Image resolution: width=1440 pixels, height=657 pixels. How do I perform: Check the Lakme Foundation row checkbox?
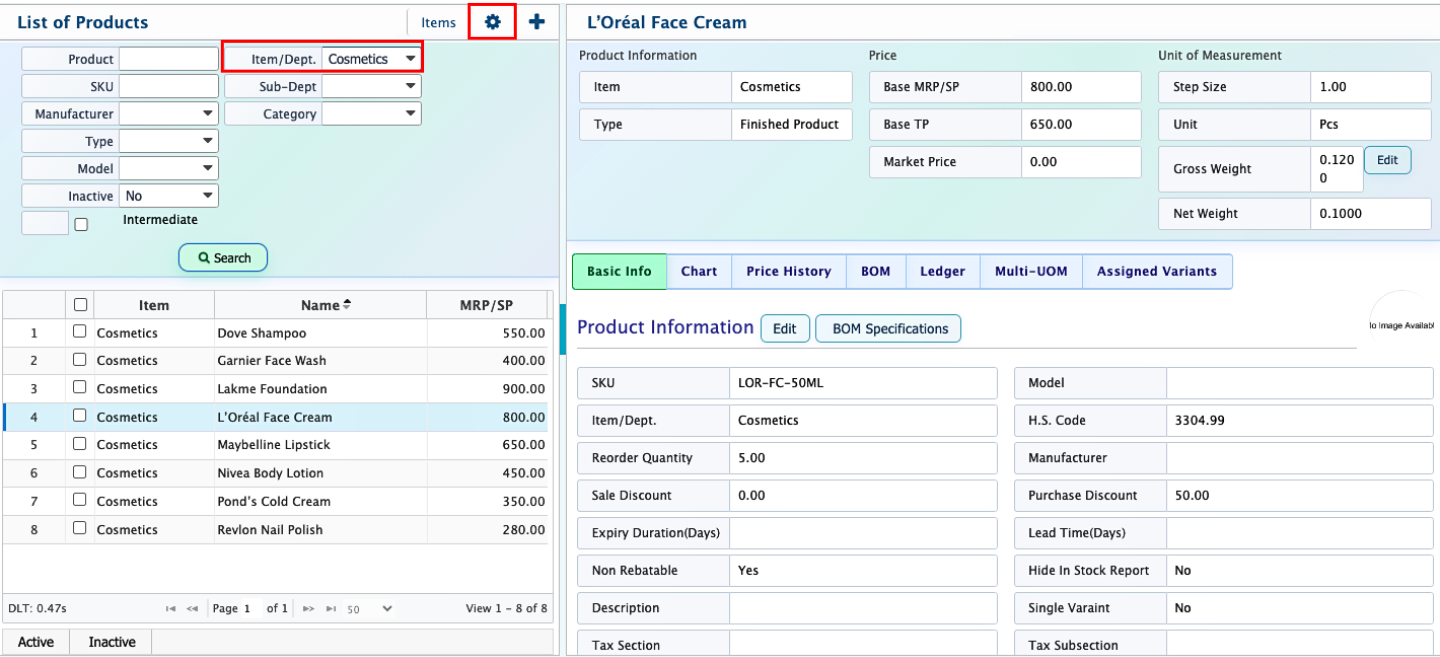click(x=80, y=388)
